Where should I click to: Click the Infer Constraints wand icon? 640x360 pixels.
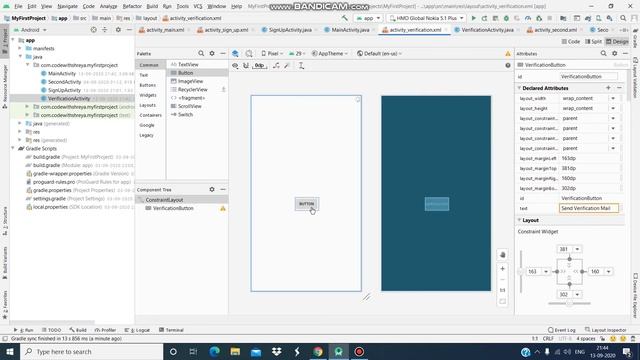click(287, 66)
